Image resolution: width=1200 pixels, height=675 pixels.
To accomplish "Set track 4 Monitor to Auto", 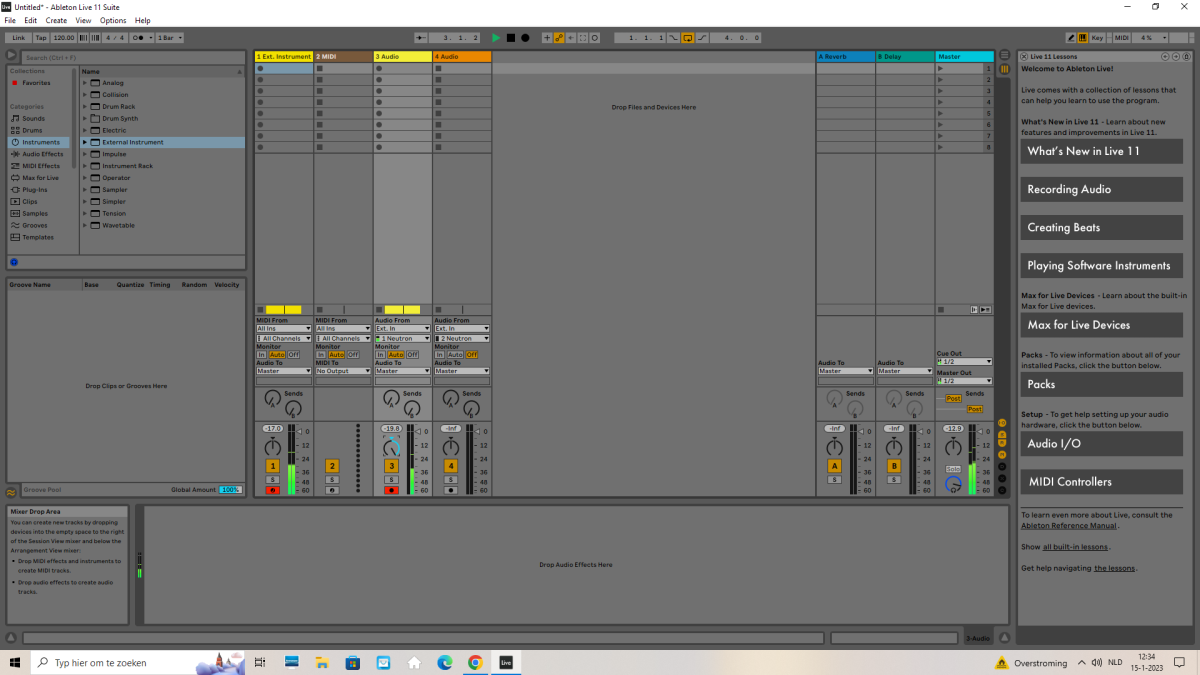I will click(x=455, y=355).
